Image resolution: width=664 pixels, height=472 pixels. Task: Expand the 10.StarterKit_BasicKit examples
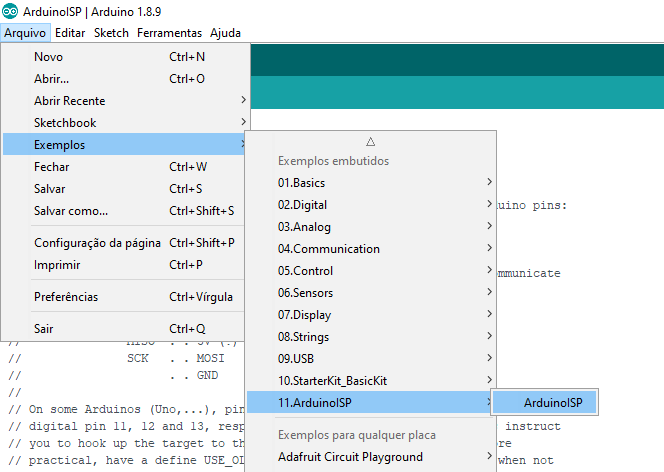pyautogui.click(x=371, y=381)
